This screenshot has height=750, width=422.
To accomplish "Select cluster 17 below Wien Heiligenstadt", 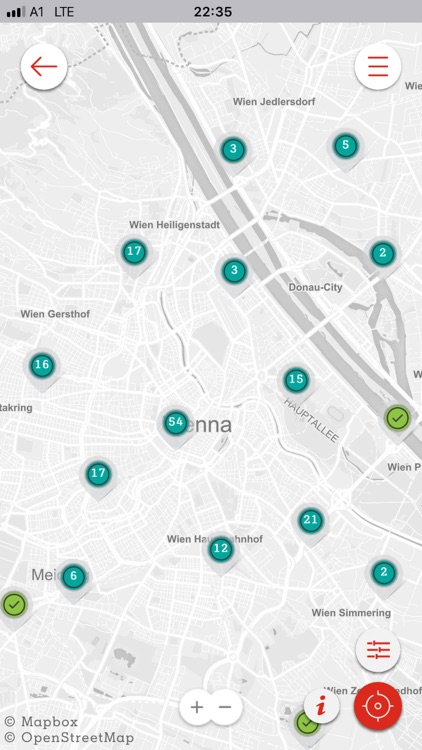I will coord(134,252).
